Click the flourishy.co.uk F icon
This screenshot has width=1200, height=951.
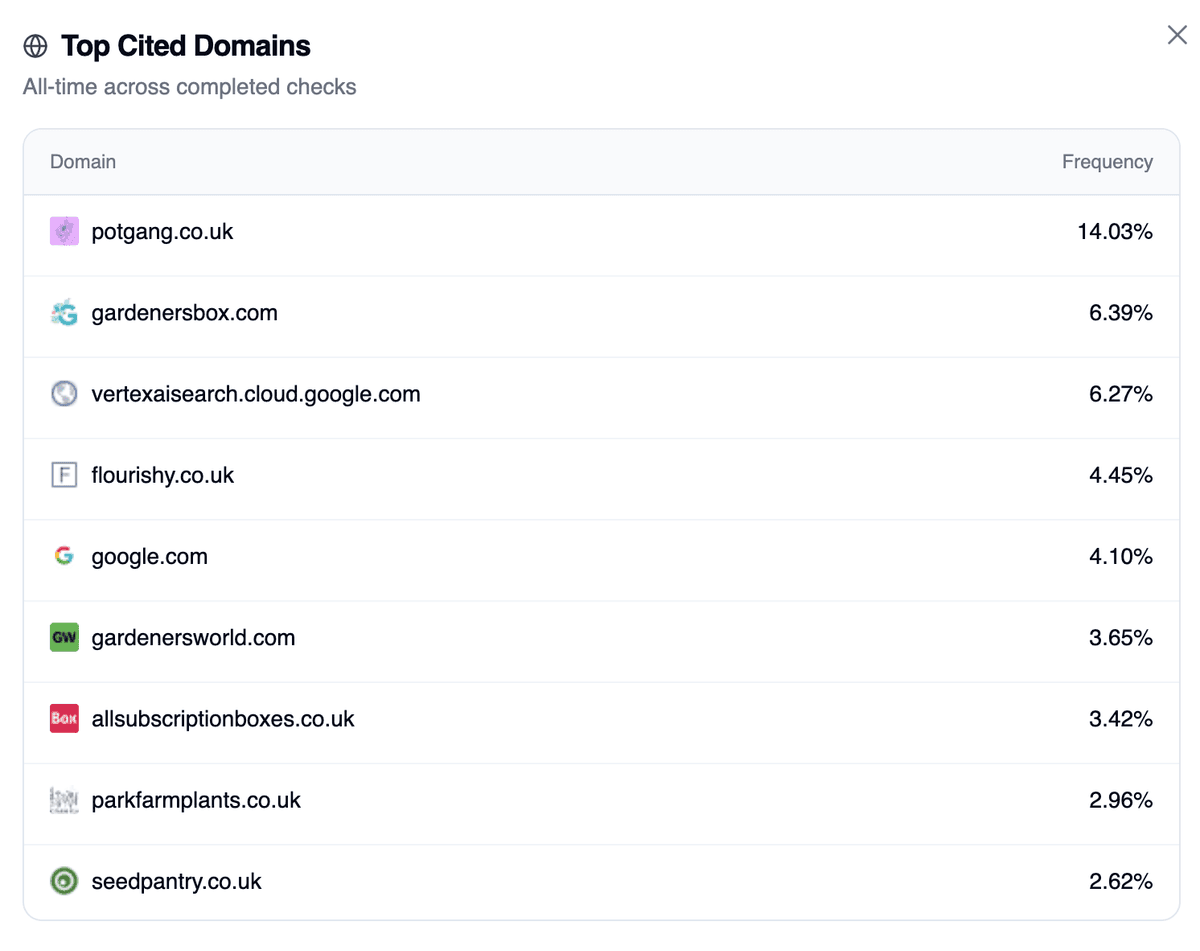(64, 475)
